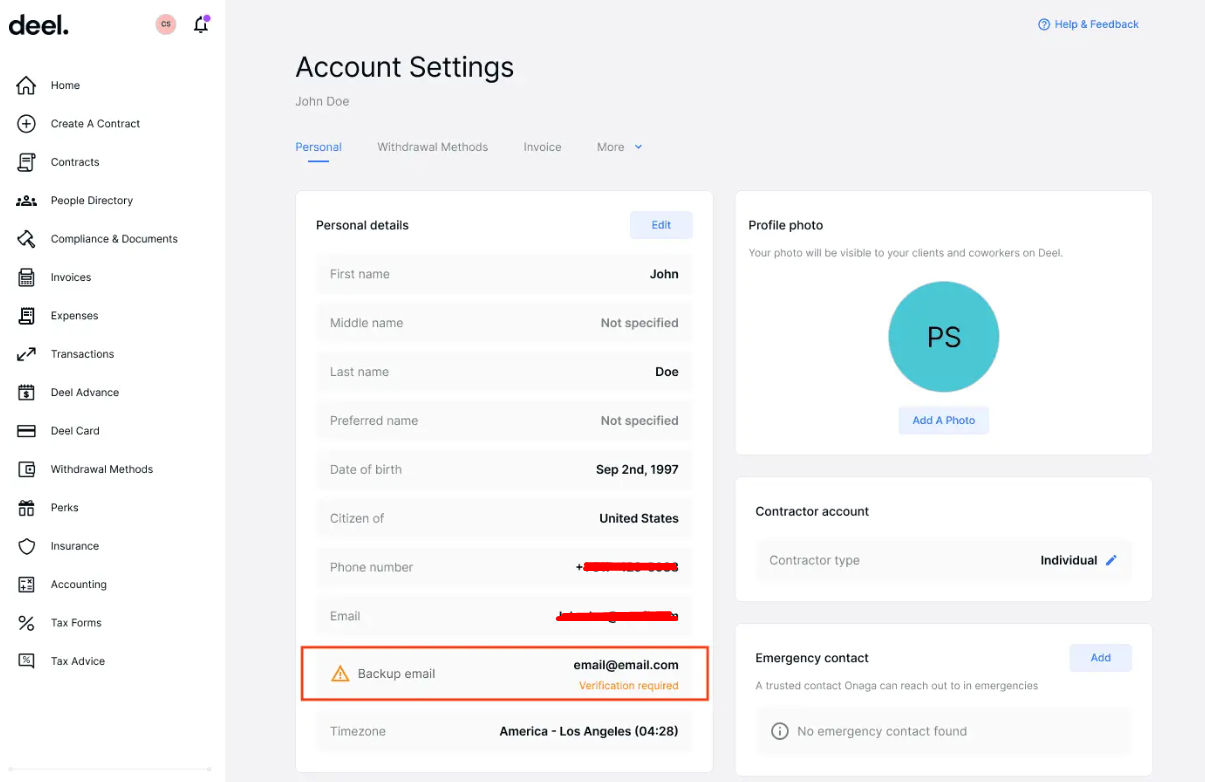
Task: Click the PS profile photo circle
Action: (x=943, y=337)
